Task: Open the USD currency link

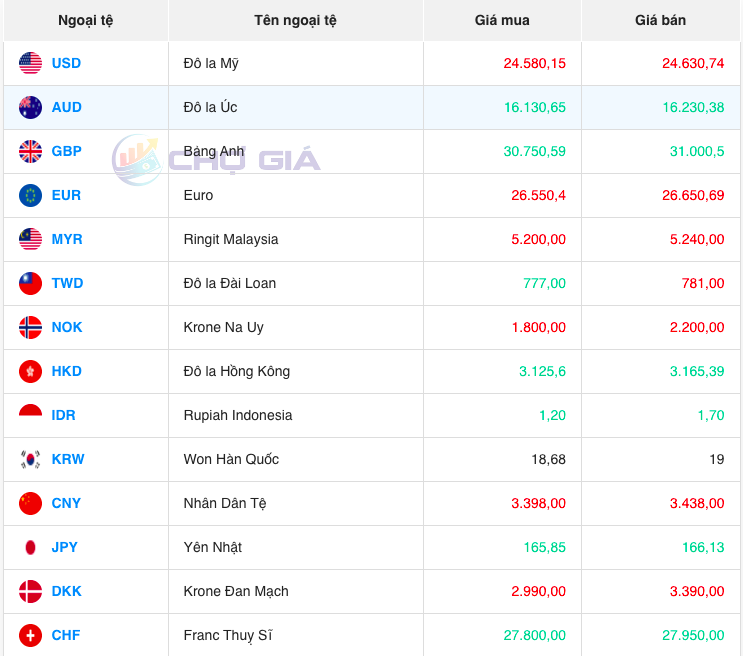Action: click(66, 63)
